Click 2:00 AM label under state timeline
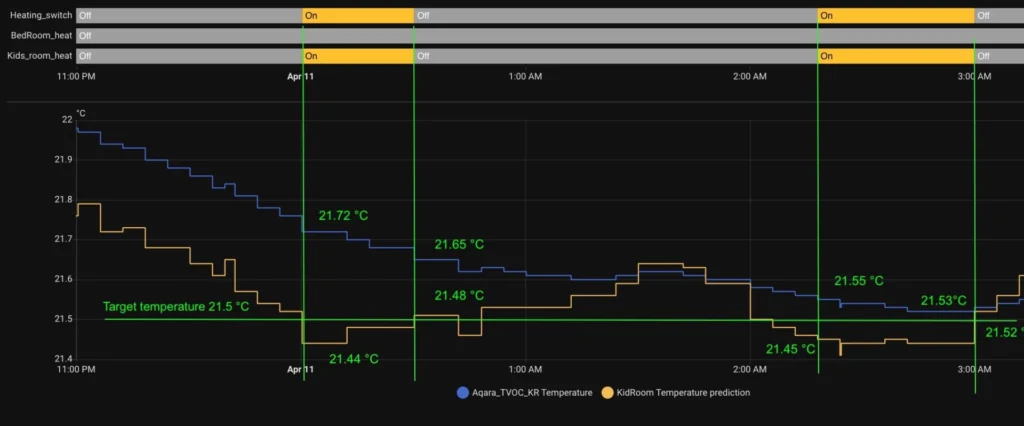The height and width of the screenshot is (426, 1024). tap(749, 76)
